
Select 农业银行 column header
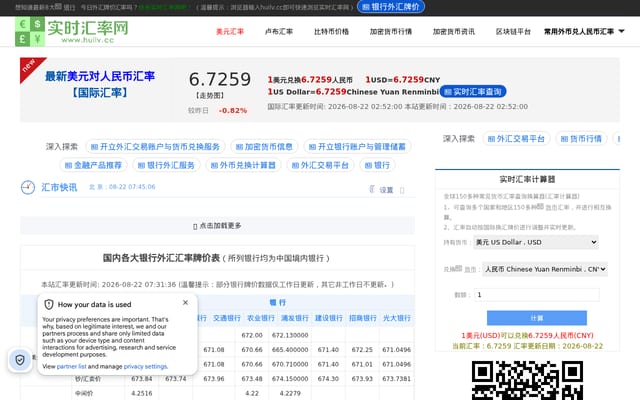point(261,318)
